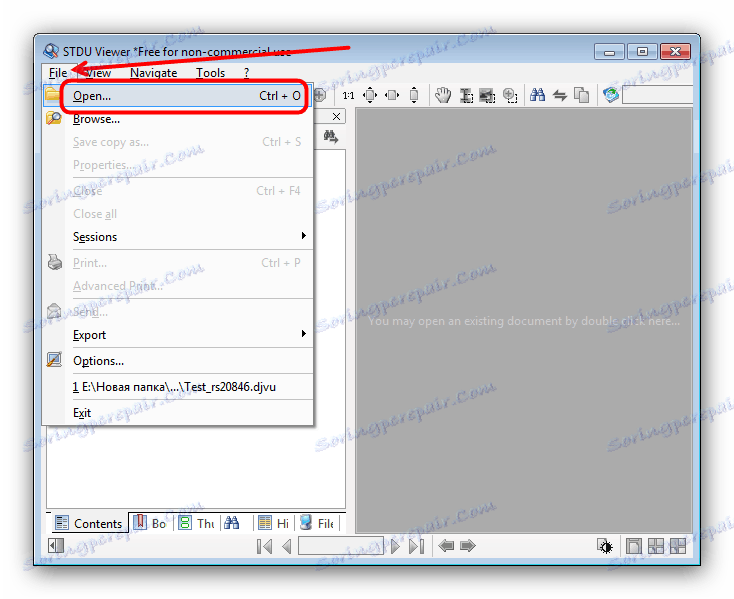Image resolution: width=734 pixels, height=599 pixels.
Task: Go to the previous page
Action: pos(286,546)
